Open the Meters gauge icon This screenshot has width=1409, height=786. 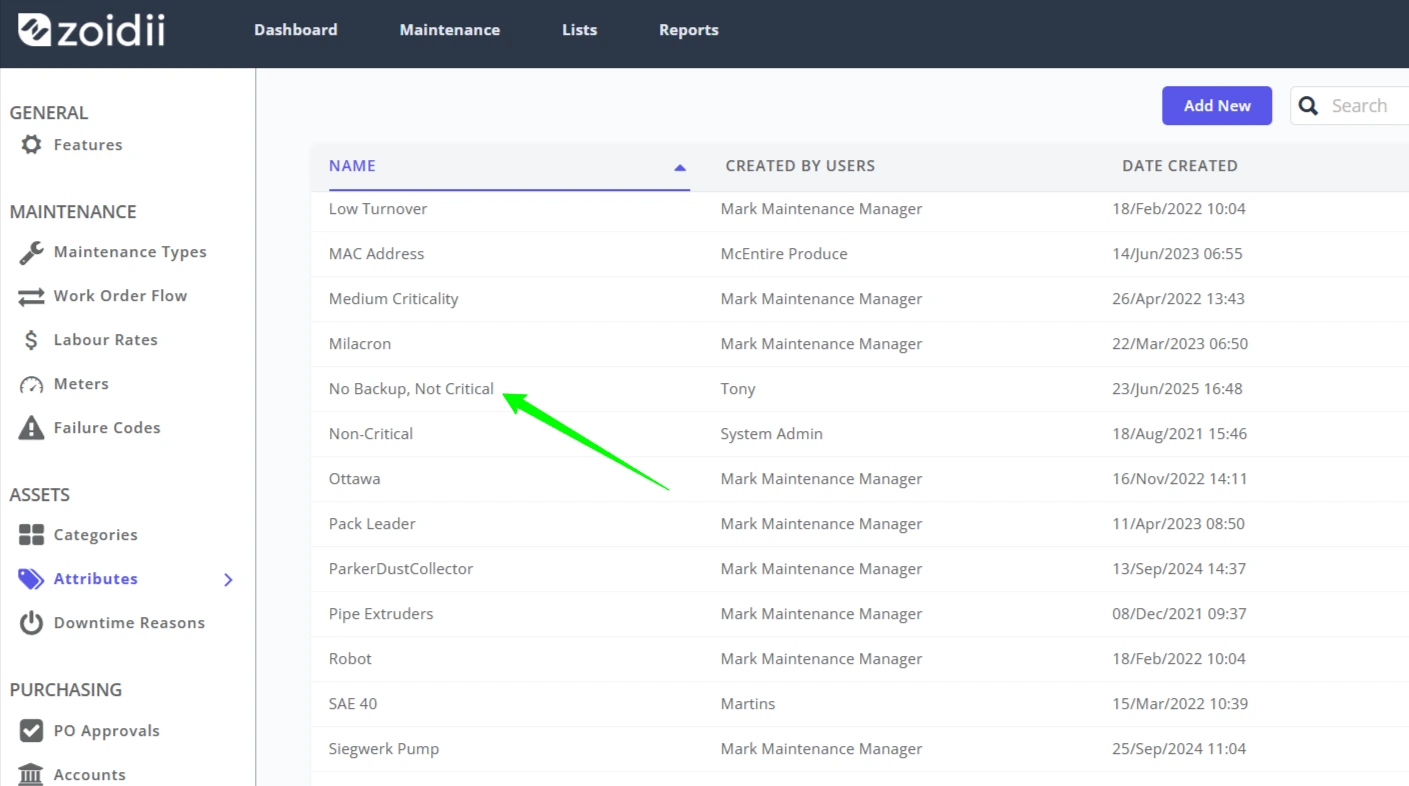(x=31, y=384)
